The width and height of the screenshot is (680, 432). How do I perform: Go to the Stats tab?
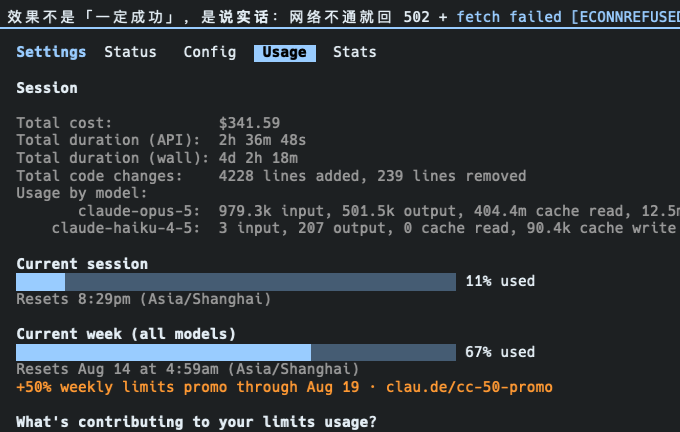(354, 52)
